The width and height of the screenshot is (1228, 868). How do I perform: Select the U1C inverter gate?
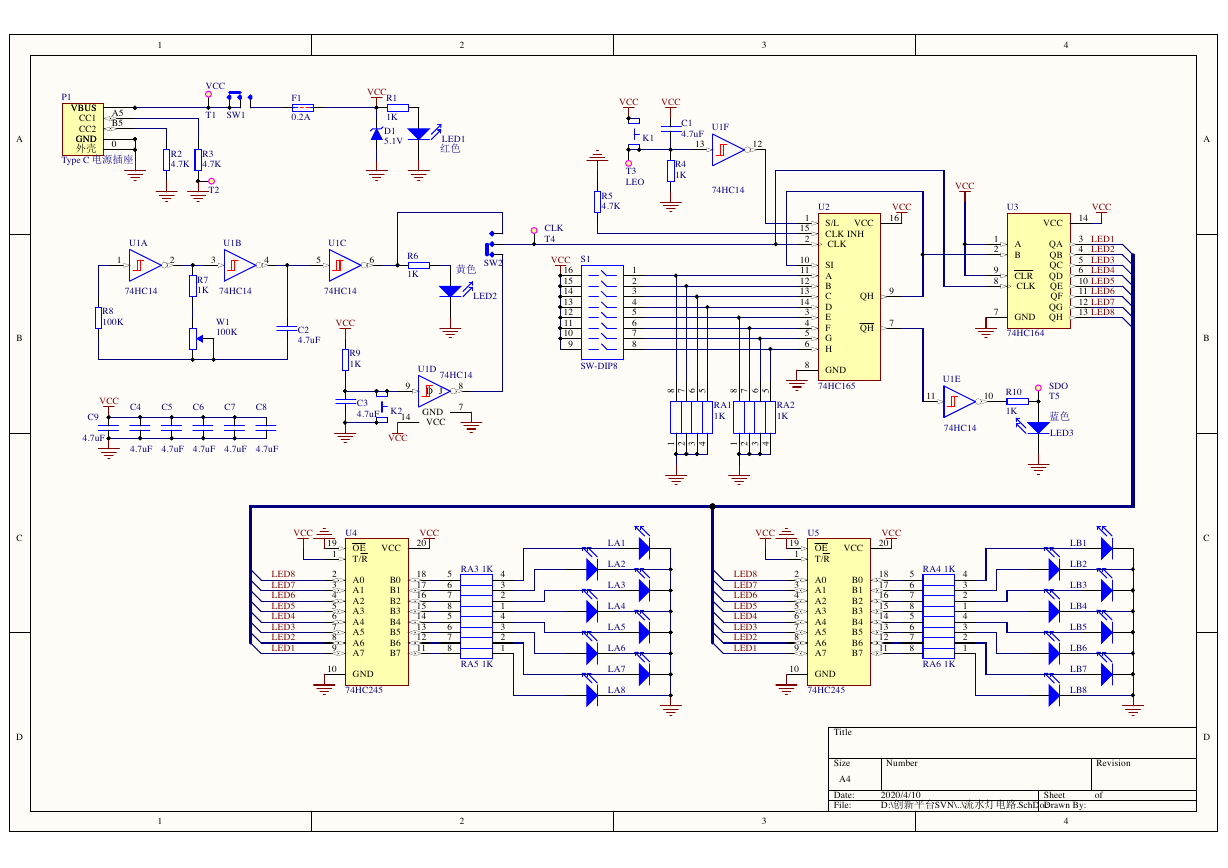345,264
